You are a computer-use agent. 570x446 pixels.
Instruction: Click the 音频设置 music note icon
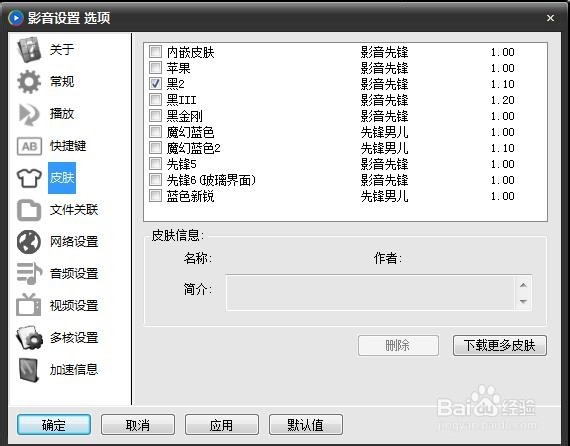click(x=29, y=273)
